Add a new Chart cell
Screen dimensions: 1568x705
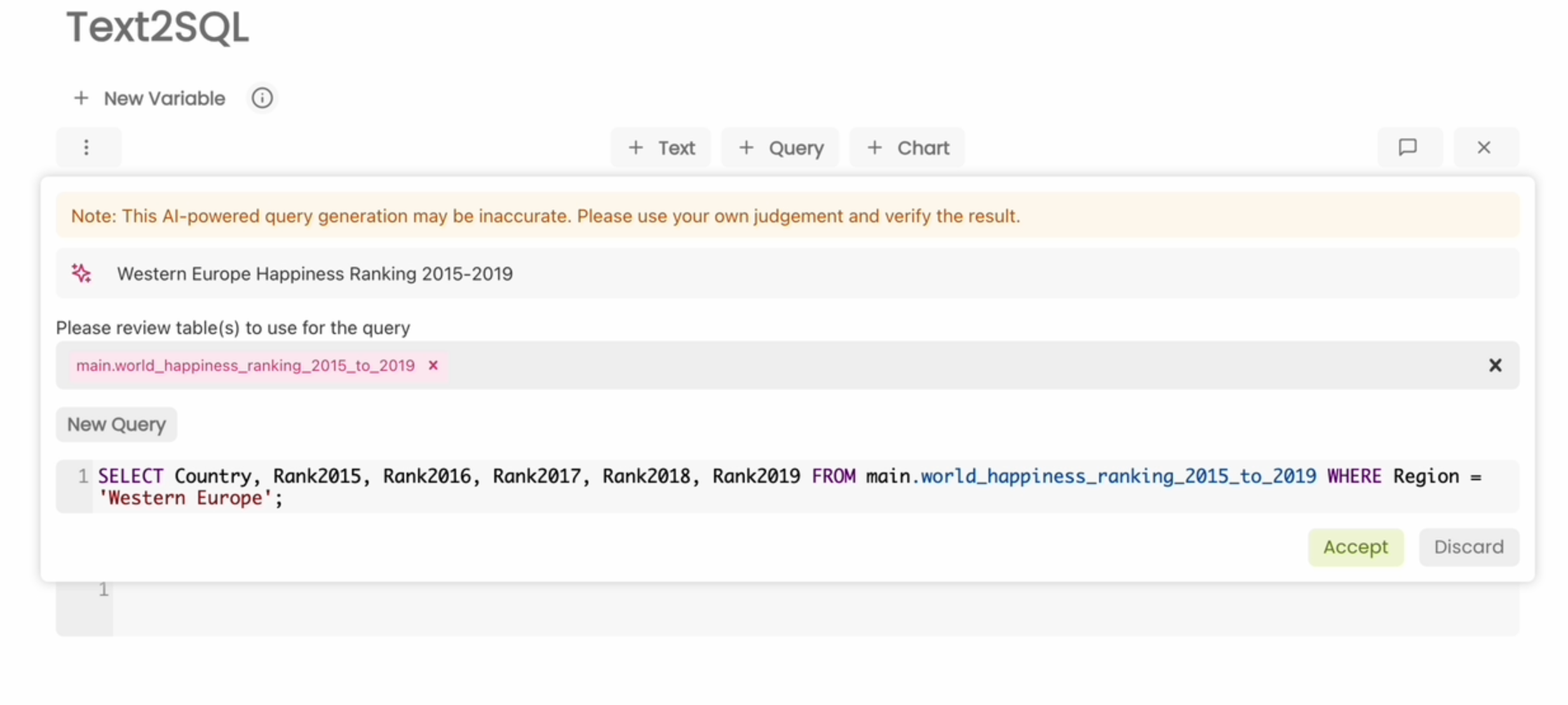907,147
